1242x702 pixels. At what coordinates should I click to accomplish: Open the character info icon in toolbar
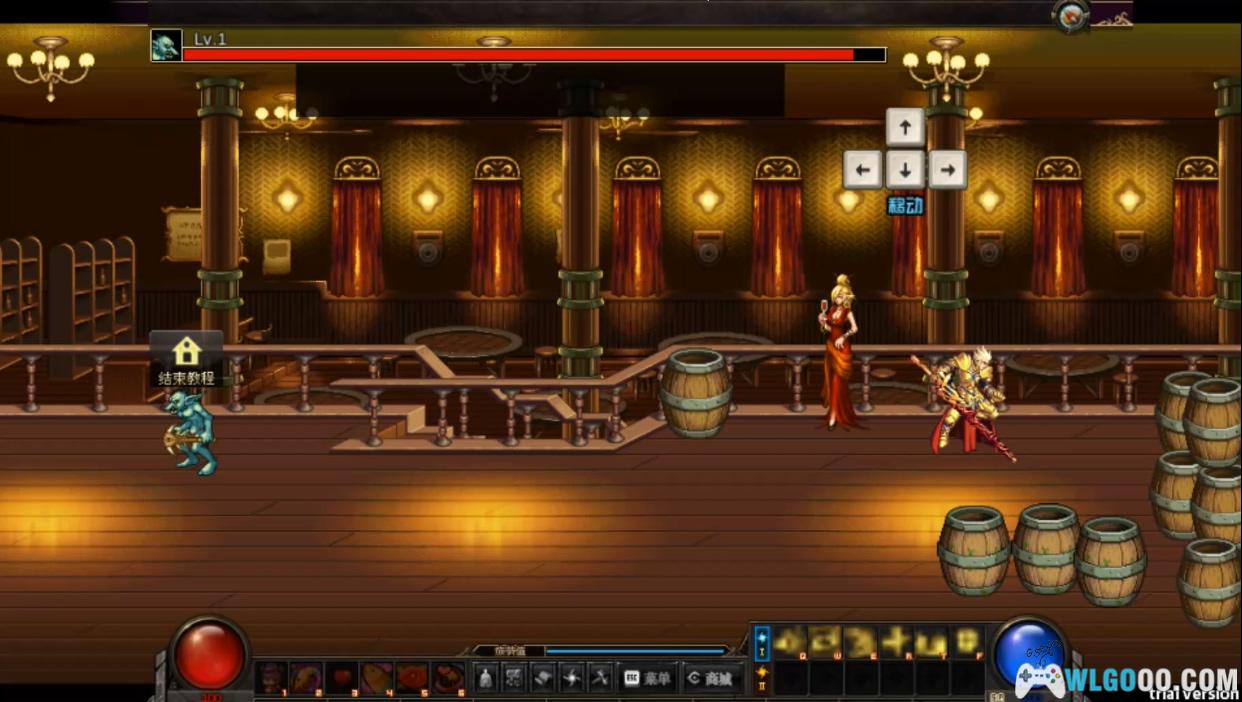(485, 678)
